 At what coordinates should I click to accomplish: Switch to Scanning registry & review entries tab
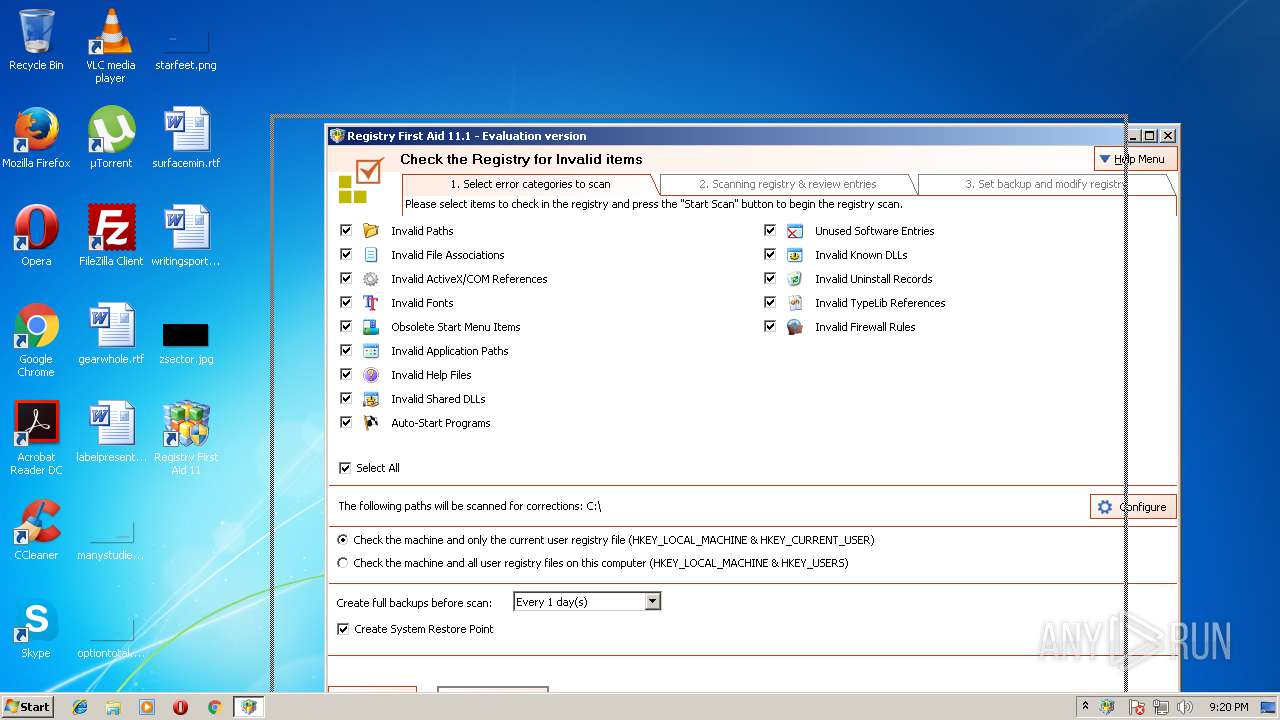788,184
